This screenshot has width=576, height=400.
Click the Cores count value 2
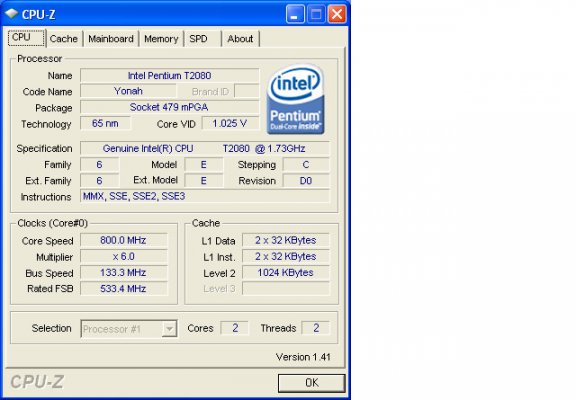[x=235, y=328]
